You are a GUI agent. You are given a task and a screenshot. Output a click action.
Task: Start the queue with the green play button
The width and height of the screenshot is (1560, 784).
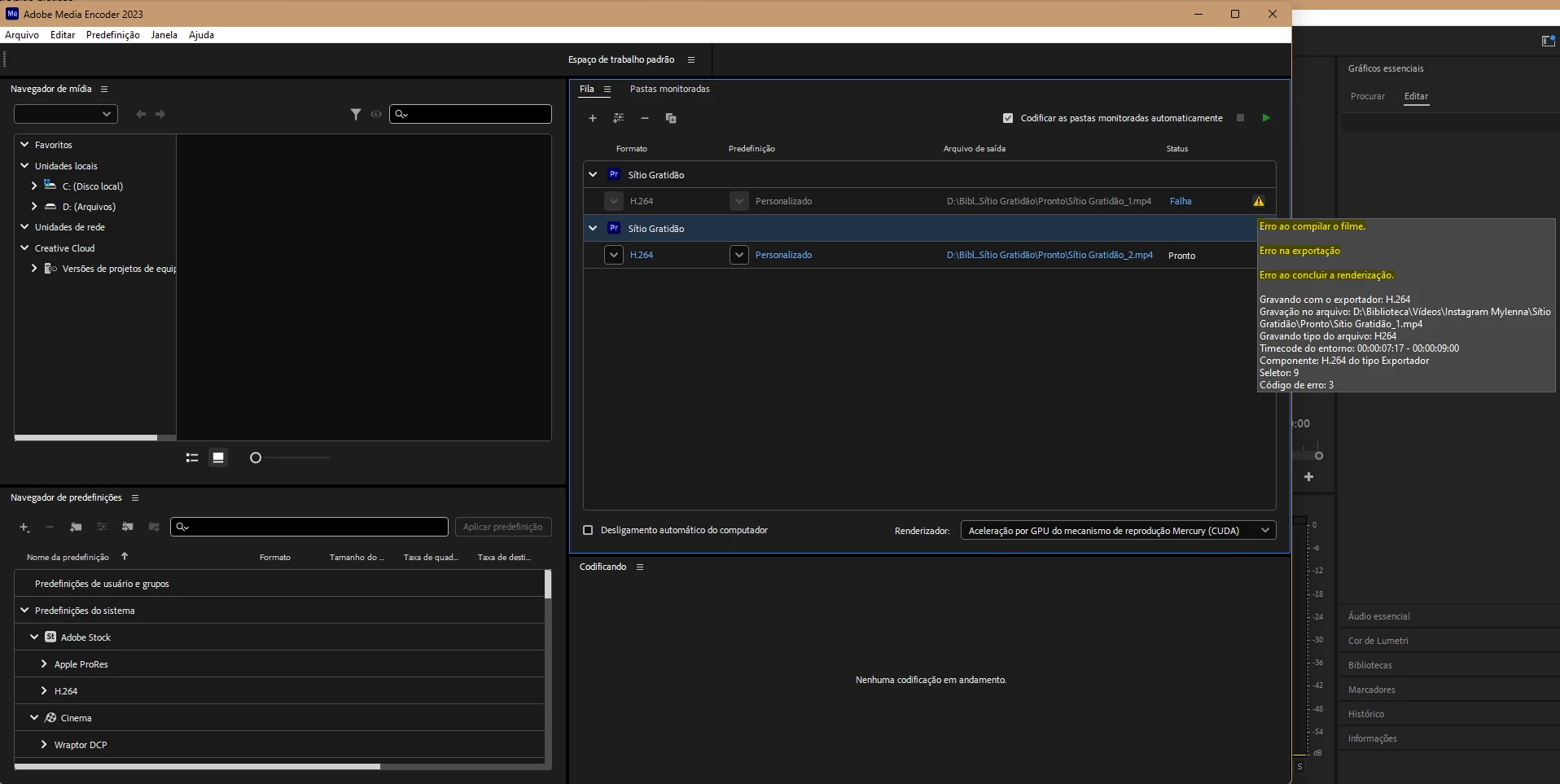click(x=1266, y=118)
